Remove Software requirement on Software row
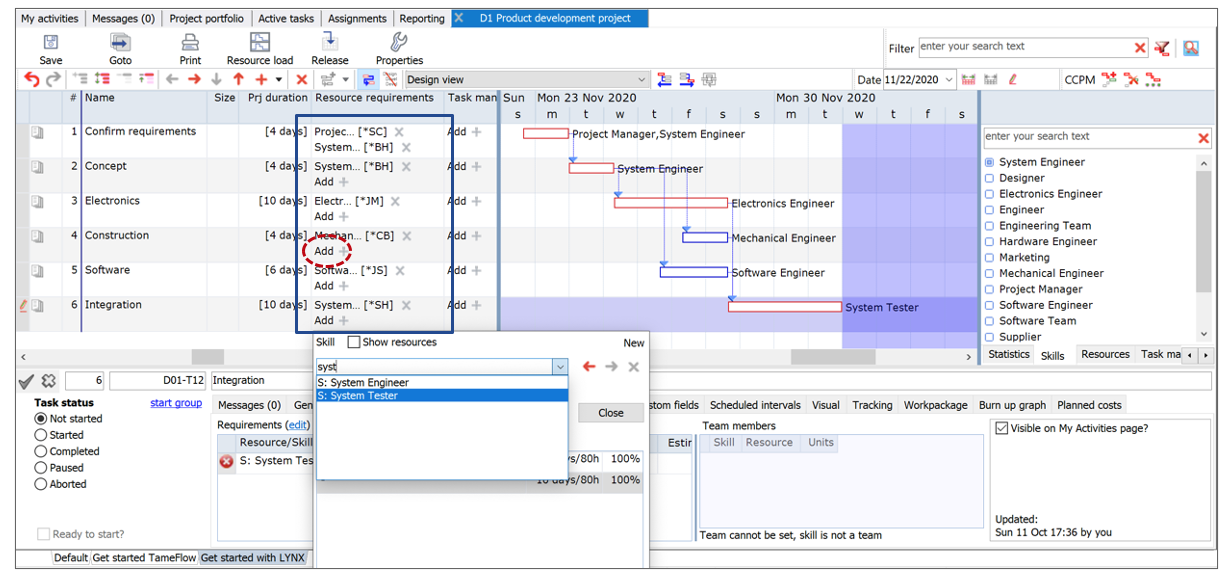 (x=399, y=271)
